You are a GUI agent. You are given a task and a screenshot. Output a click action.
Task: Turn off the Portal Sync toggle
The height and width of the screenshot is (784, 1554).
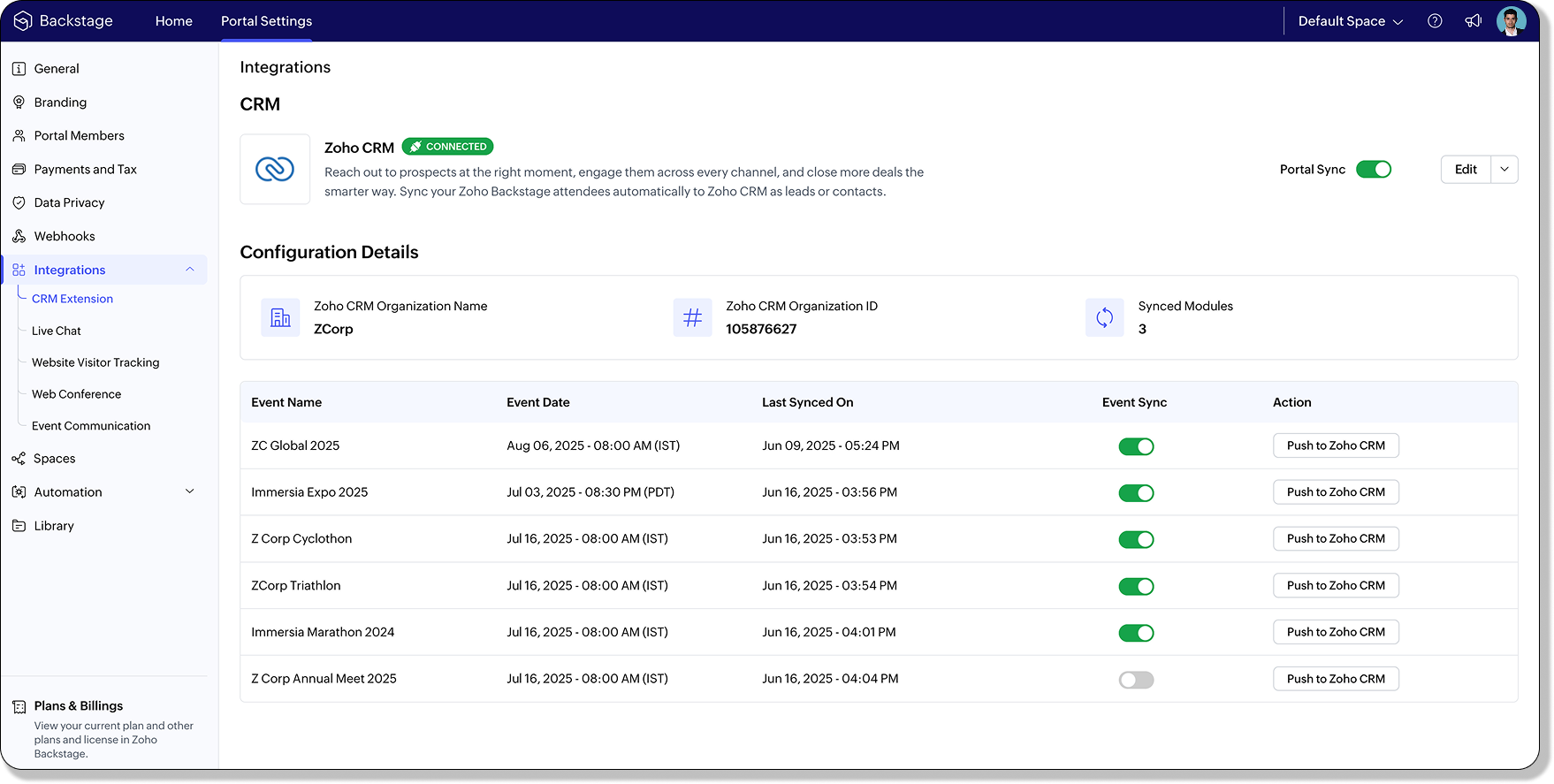pyautogui.click(x=1373, y=170)
